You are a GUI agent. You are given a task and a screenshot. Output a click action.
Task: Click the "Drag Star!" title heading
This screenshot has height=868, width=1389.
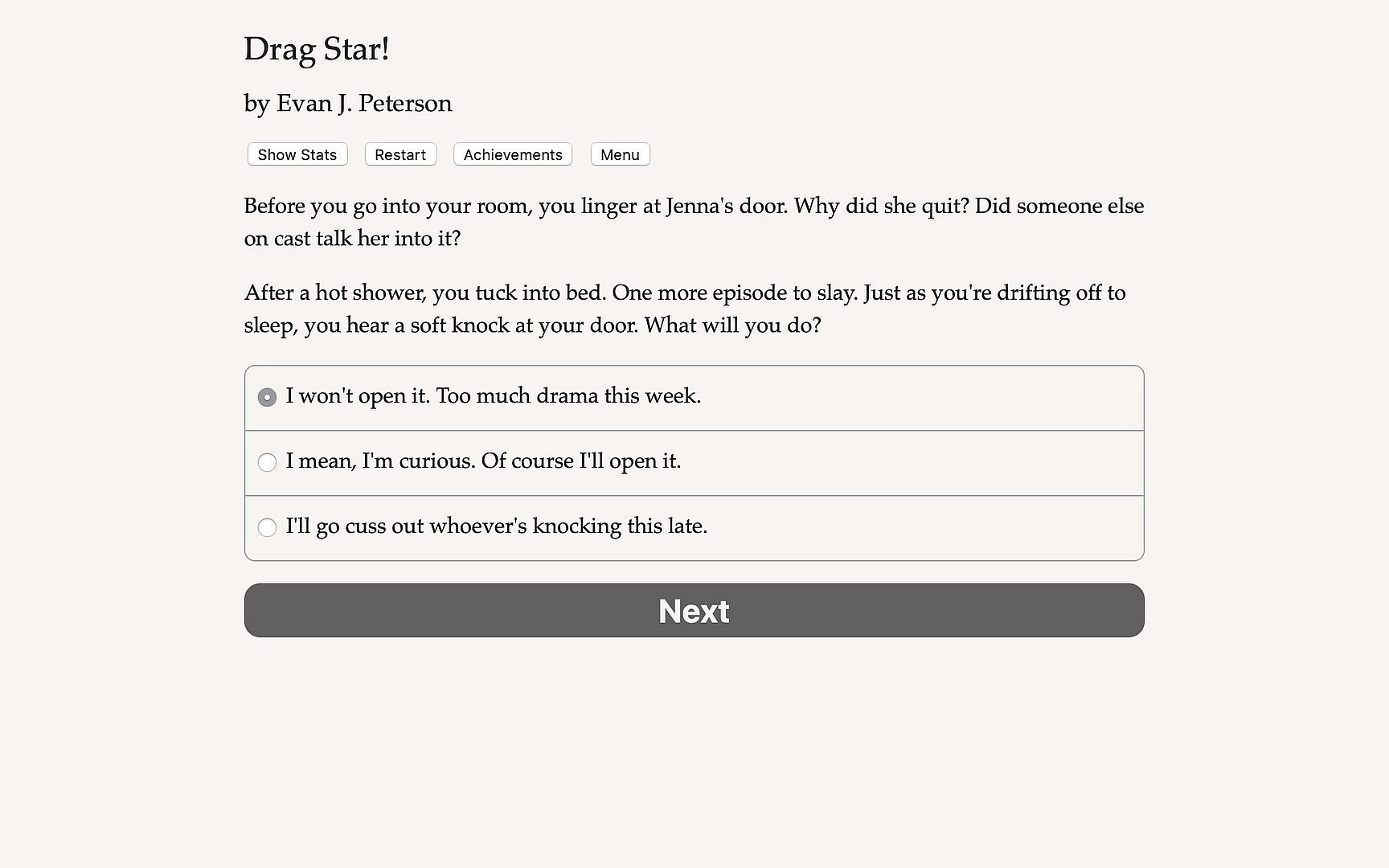[x=317, y=49]
